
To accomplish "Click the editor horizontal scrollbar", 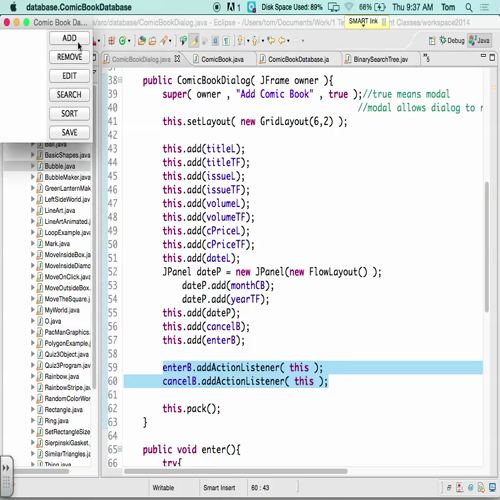I will [236, 471].
